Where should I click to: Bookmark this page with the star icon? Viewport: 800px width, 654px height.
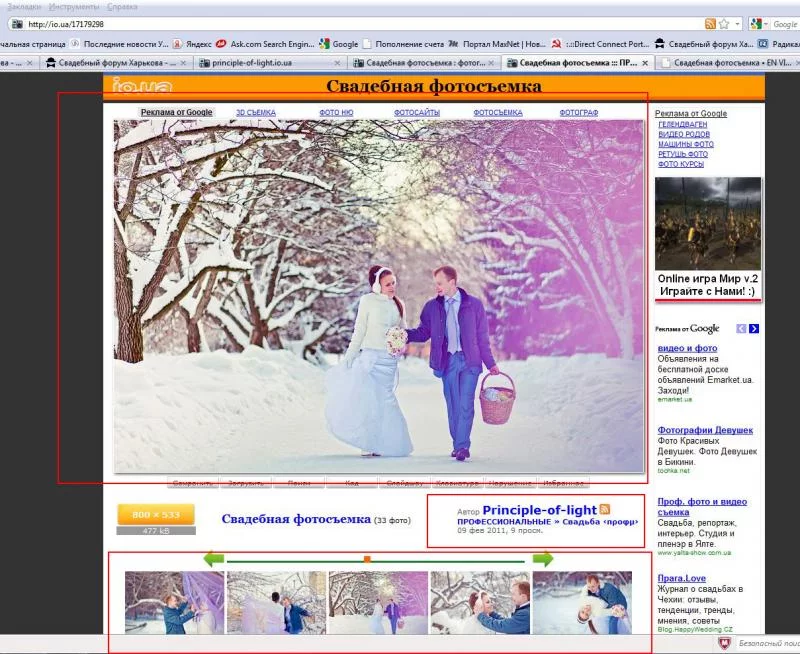coord(723,24)
